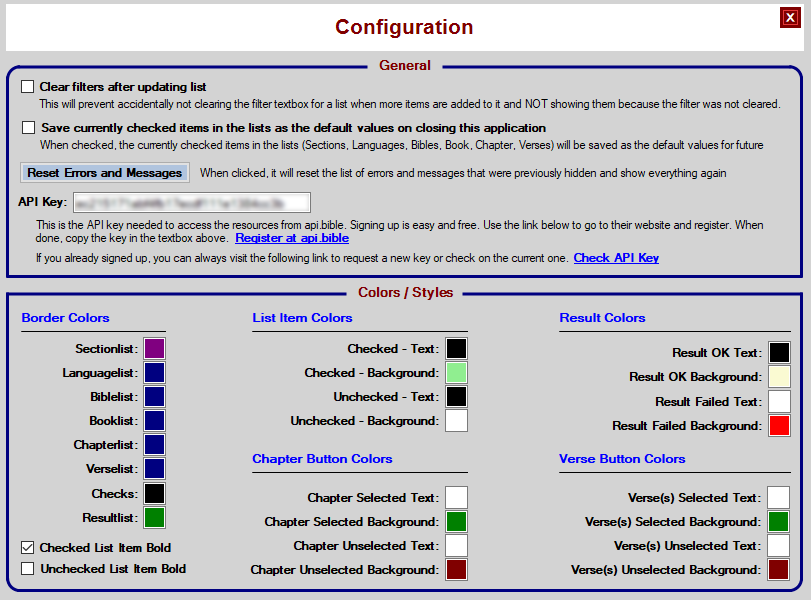811x600 pixels.
Task: Select the Verse(s) Unselected Background swatch
Action: 779,570
